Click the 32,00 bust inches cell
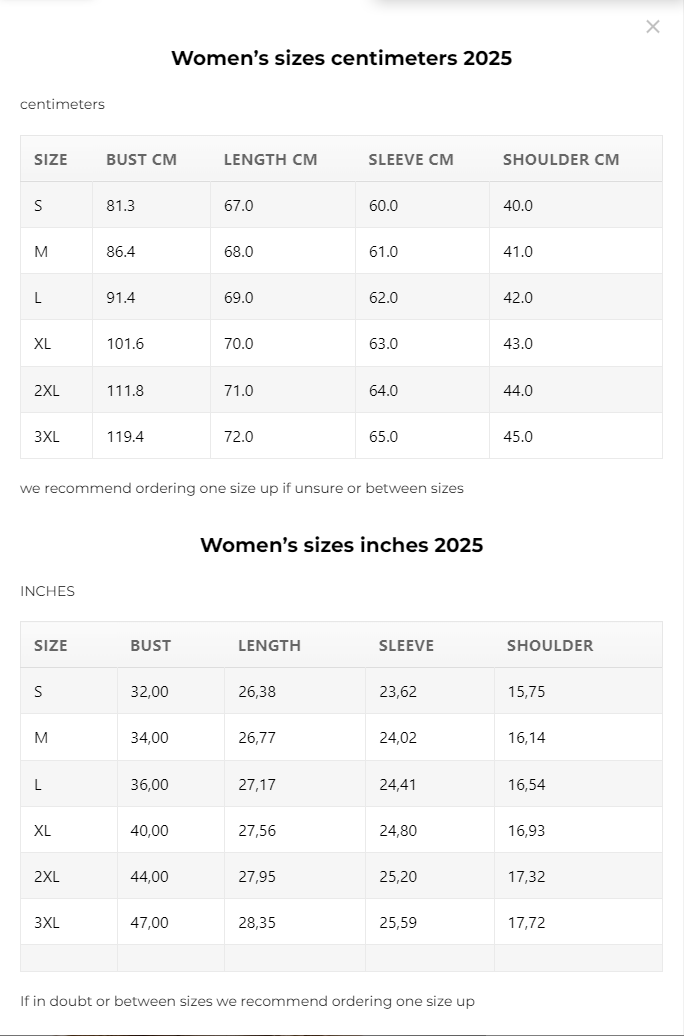Image resolution: width=684 pixels, height=1036 pixels. point(149,692)
